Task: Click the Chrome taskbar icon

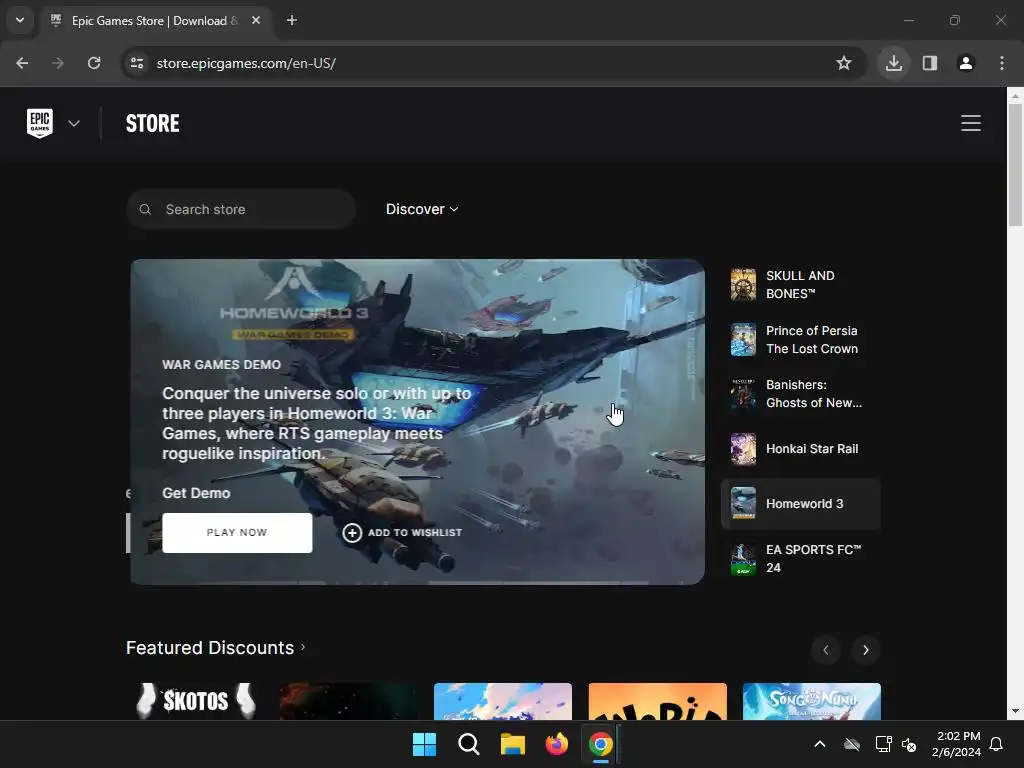Action: tap(601, 744)
